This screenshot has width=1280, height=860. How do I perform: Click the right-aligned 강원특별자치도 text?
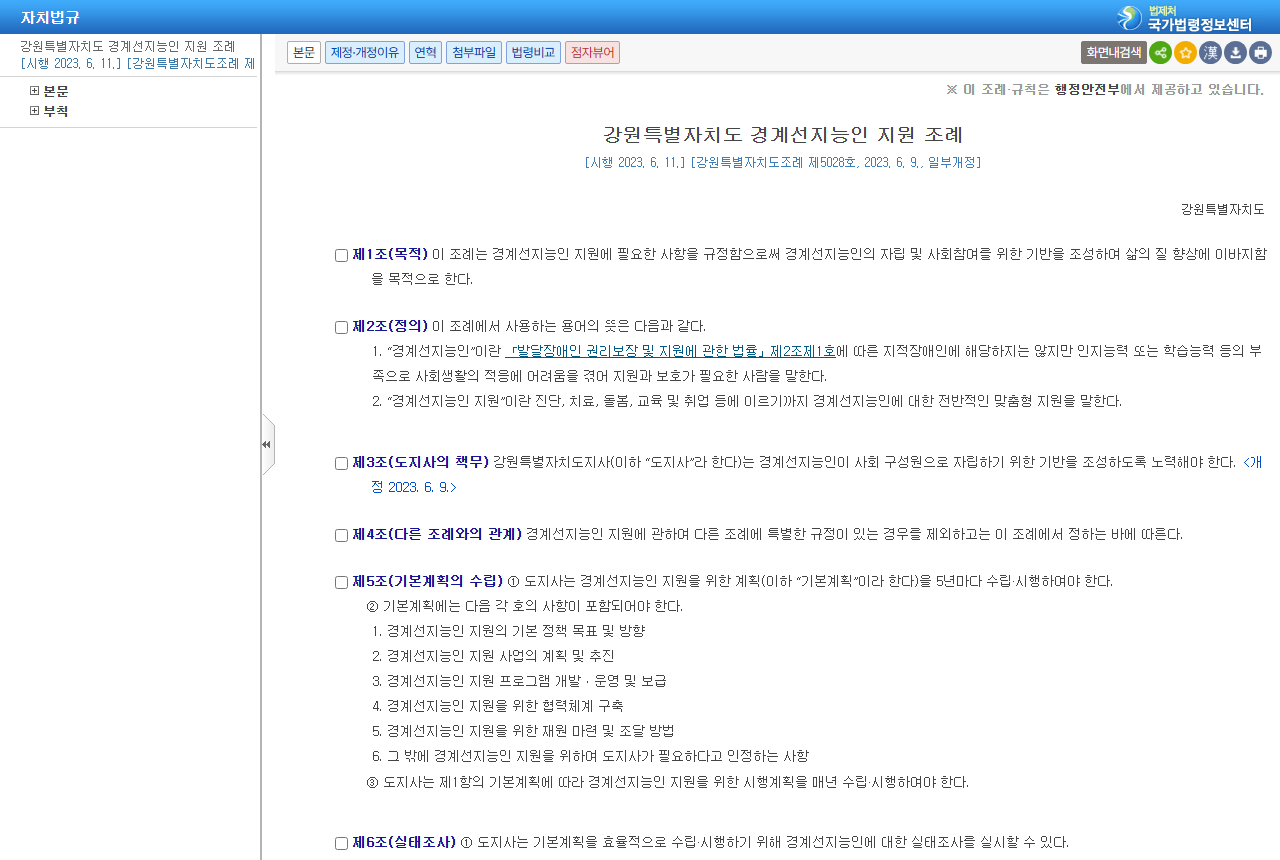pyautogui.click(x=1223, y=209)
